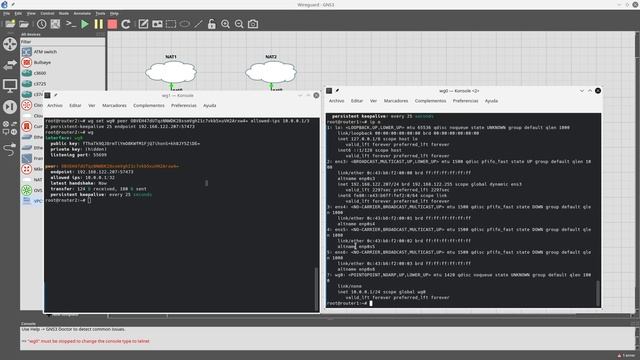Open the GNS3 Control menu

tap(47, 13)
